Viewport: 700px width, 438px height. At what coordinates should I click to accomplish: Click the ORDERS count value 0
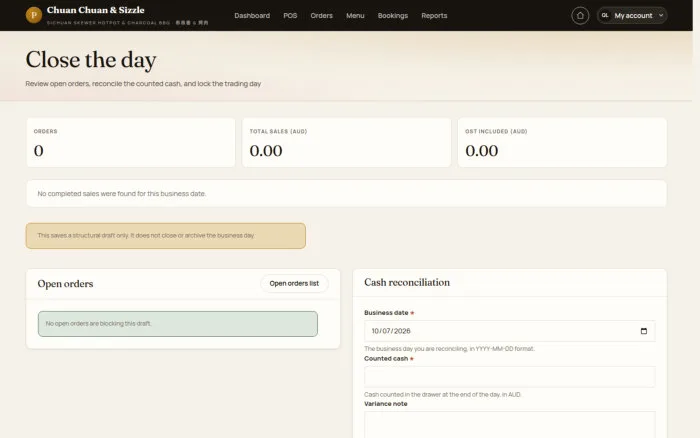pos(38,151)
